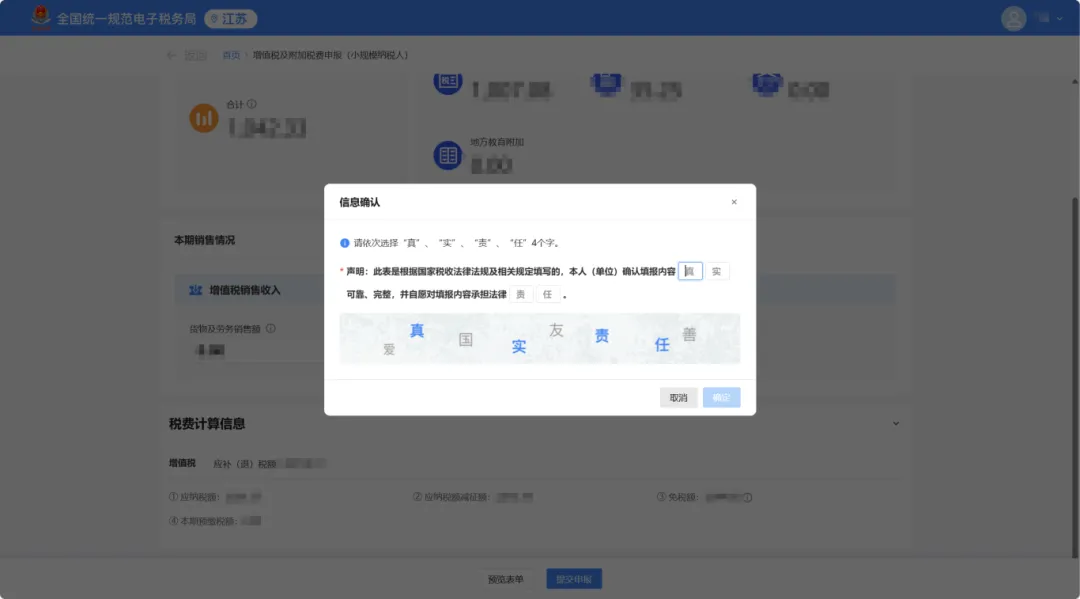The image size is (1080, 599).
Task: Select the blue 任 character in captcha
Action: [661, 345]
